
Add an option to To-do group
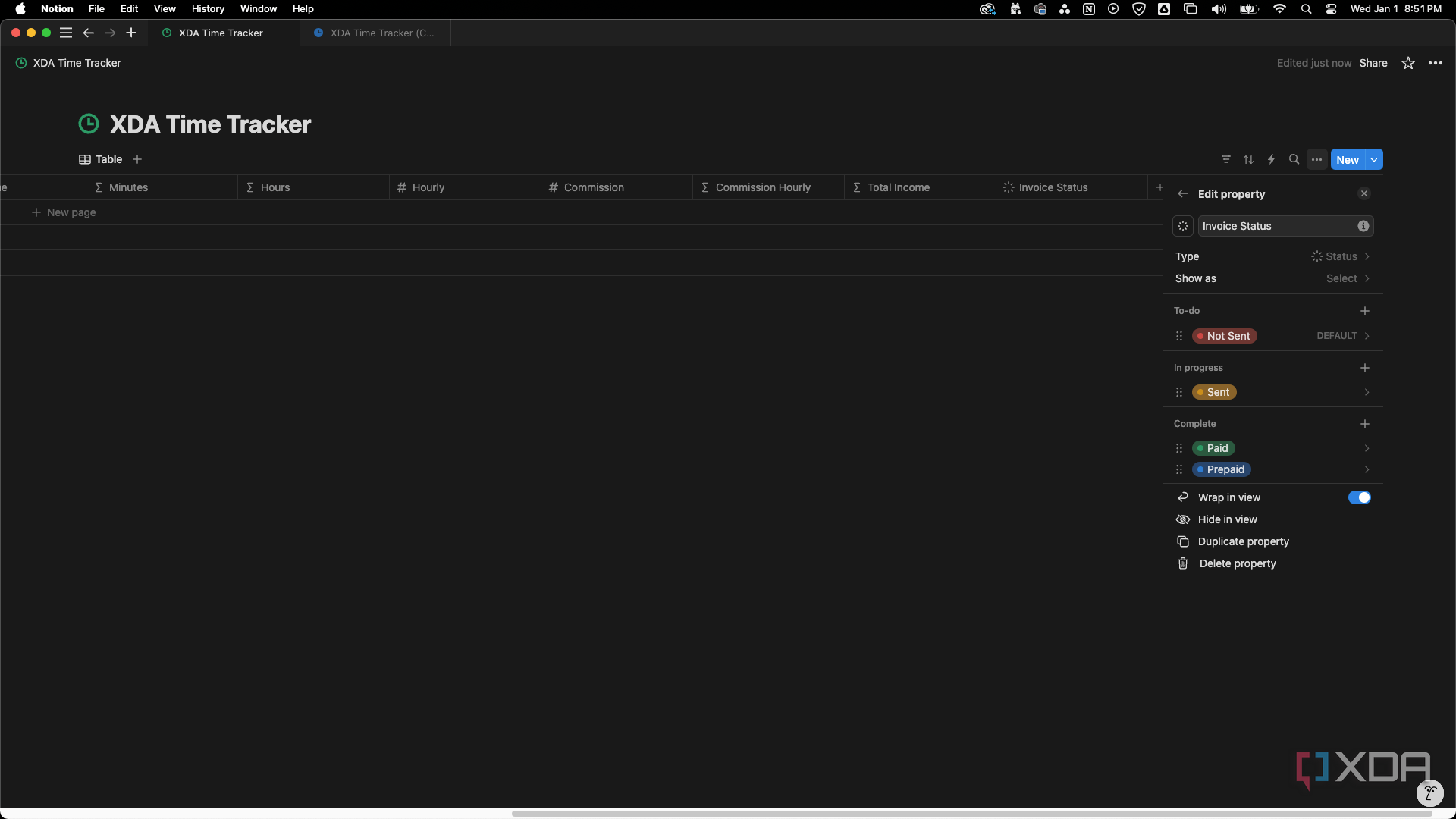pyautogui.click(x=1365, y=311)
